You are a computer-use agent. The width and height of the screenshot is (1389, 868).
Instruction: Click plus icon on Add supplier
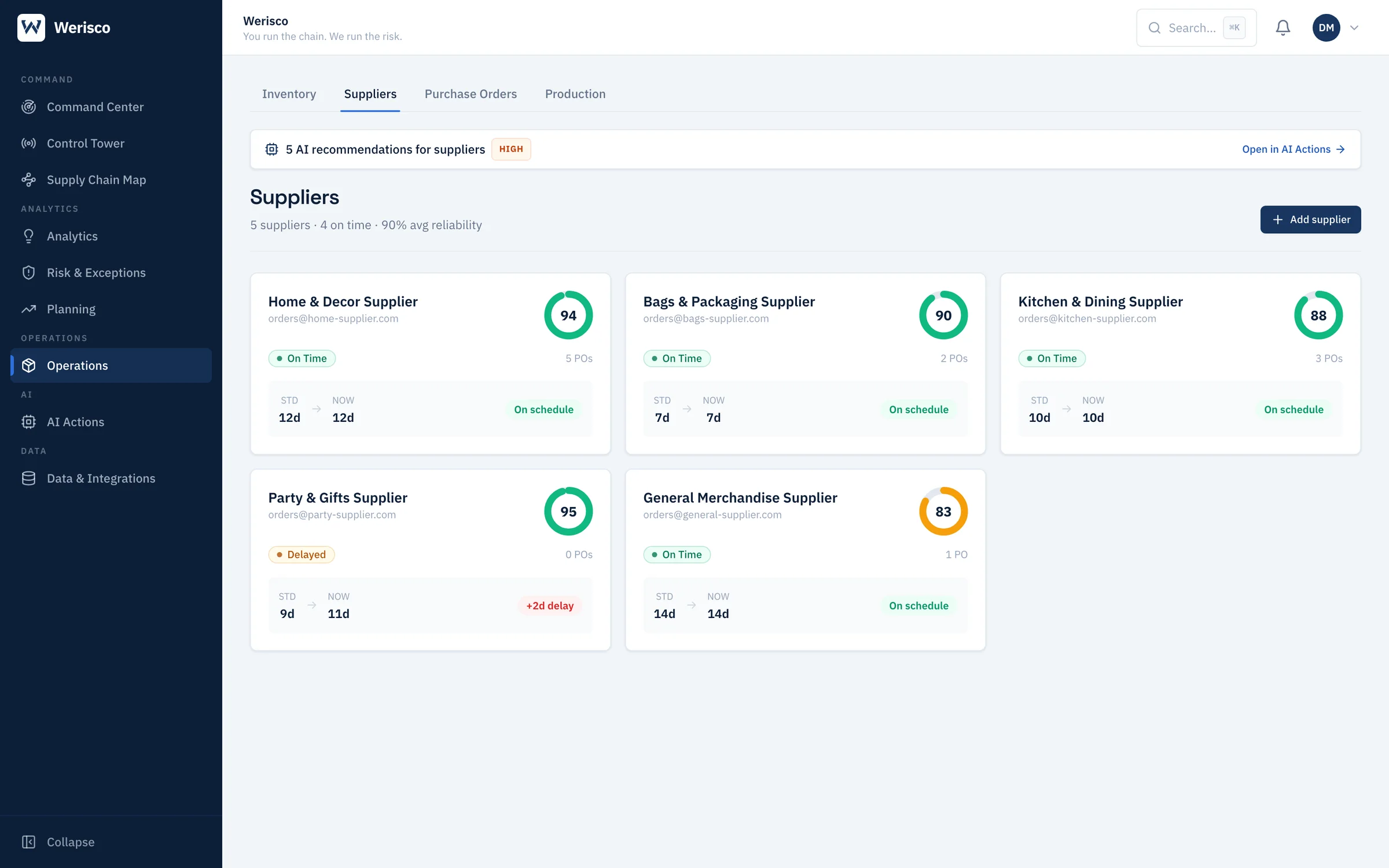(1278, 220)
